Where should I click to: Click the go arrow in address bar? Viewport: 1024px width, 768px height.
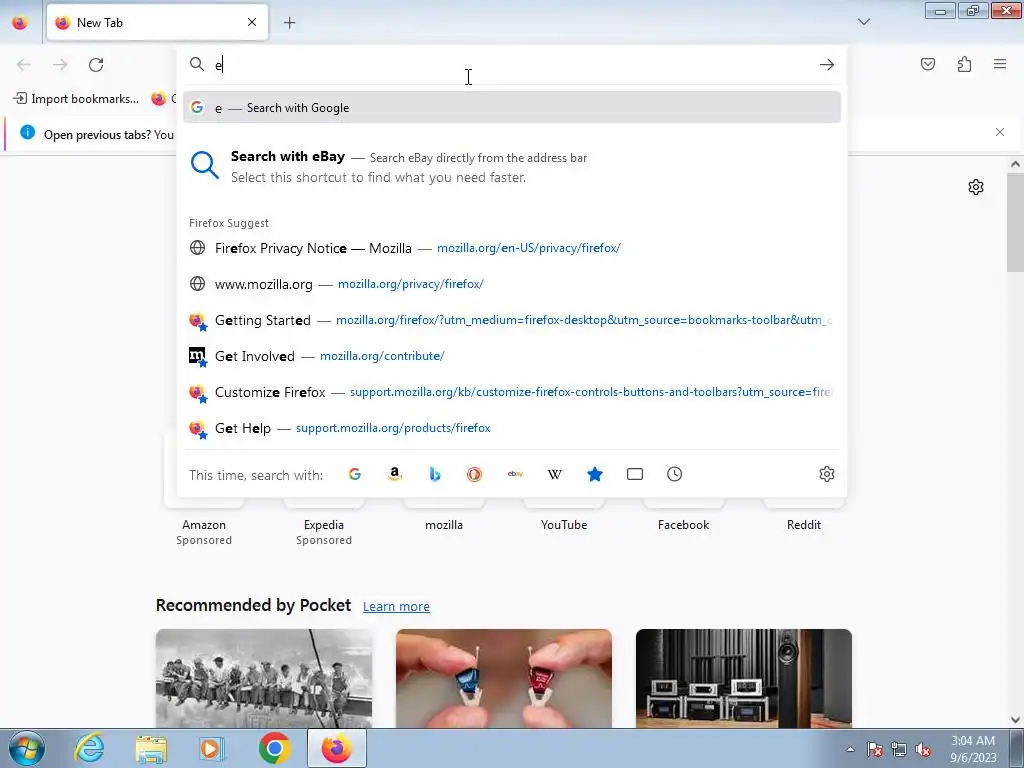(x=827, y=65)
